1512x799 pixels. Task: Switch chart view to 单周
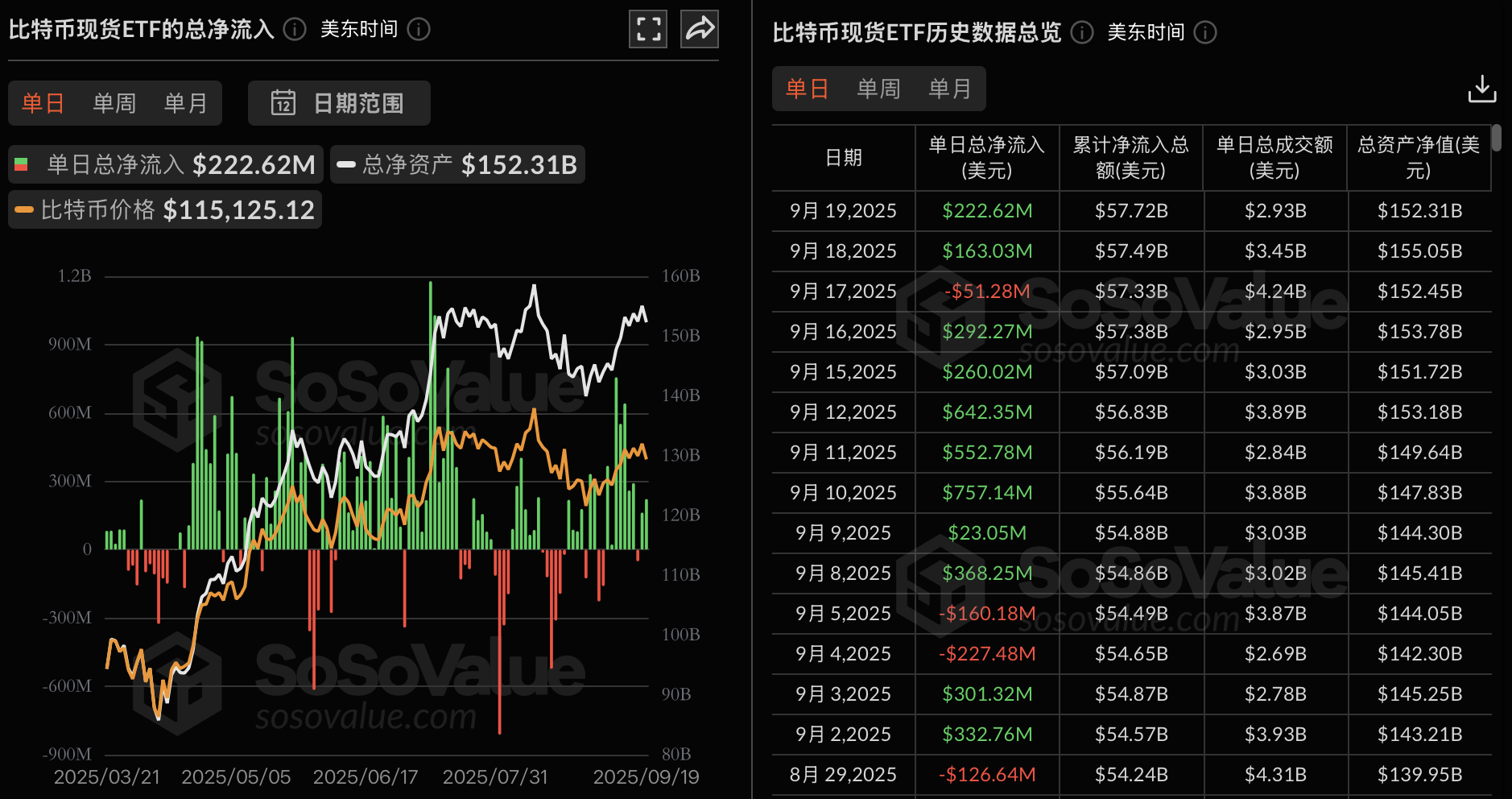coord(114,103)
